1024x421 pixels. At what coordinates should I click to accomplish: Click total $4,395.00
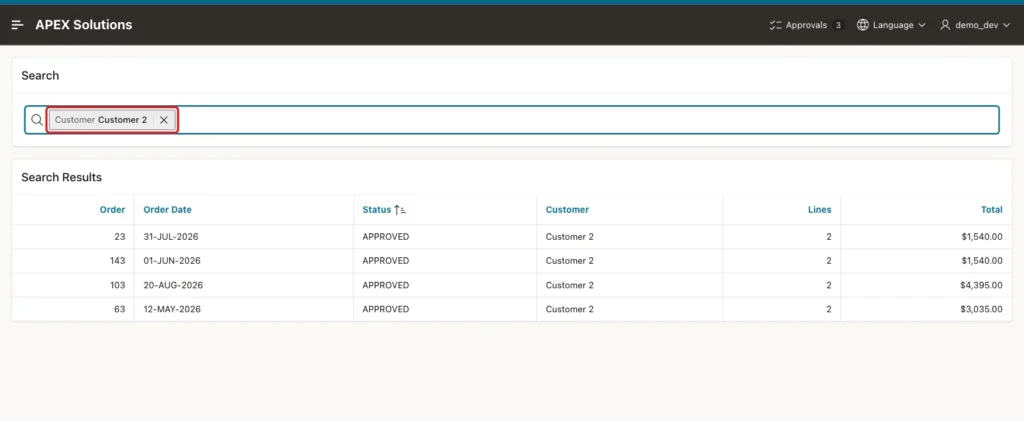click(x=982, y=285)
